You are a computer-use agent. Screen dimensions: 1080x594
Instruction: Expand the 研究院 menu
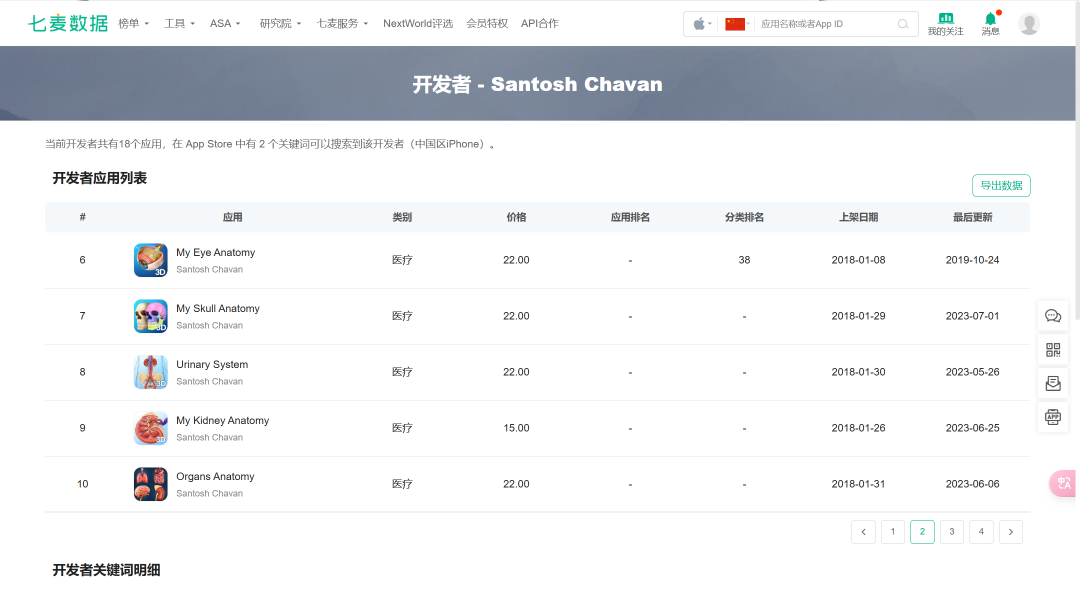pyautogui.click(x=280, y=23)
